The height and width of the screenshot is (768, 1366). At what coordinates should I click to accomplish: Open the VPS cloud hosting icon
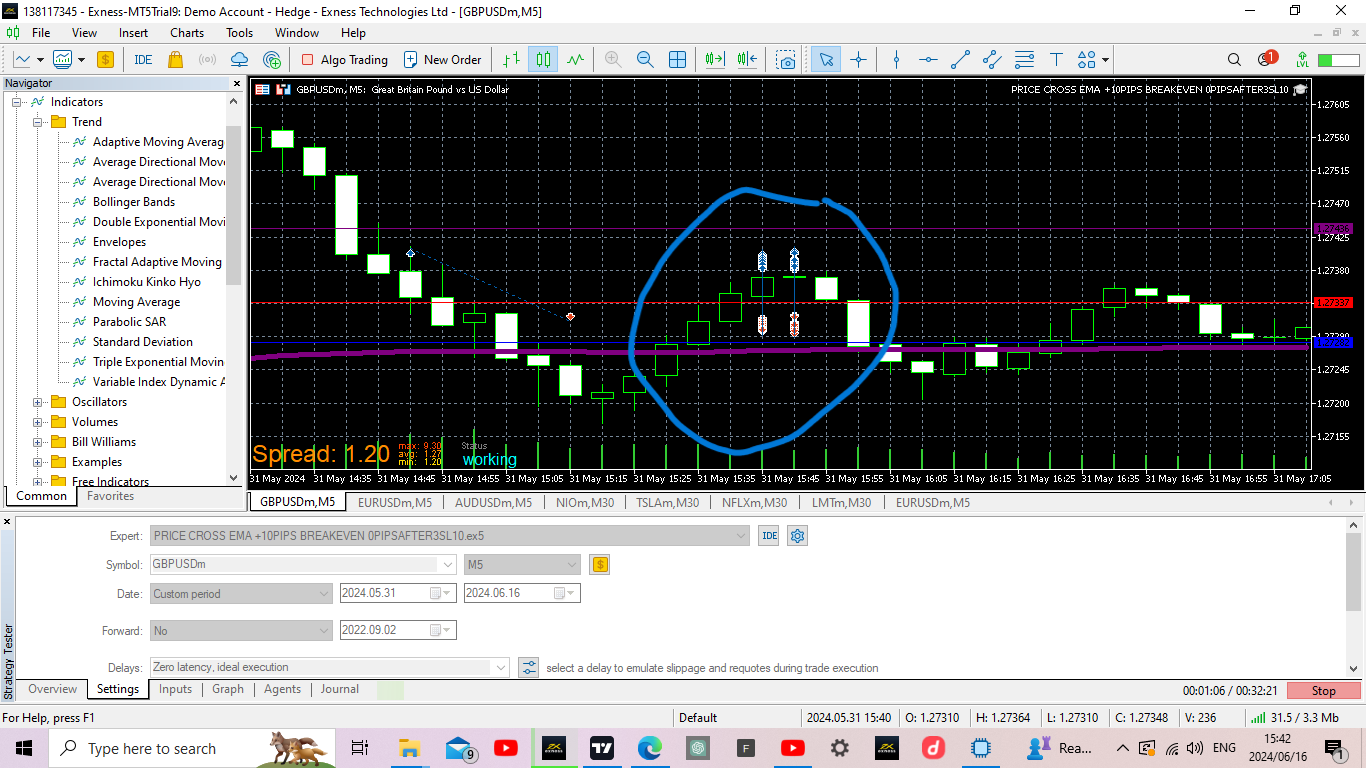click(x=239, y=60)
